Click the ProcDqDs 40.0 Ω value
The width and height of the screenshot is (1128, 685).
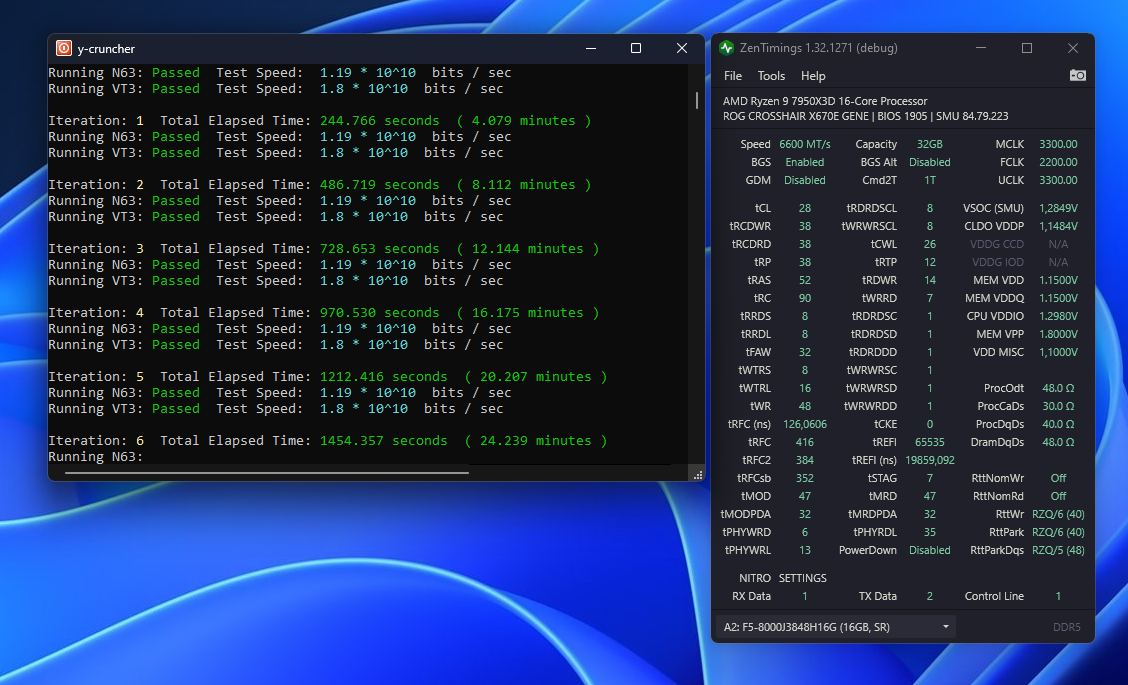(x=1058, y=424)
